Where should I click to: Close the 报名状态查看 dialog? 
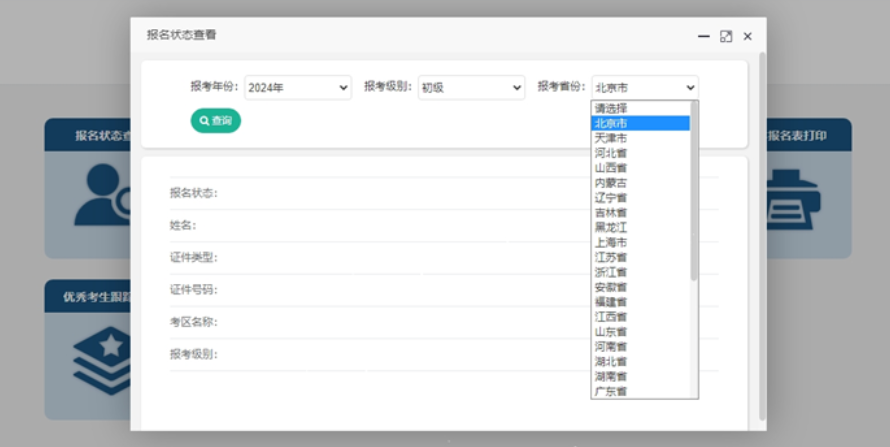click(747, 36)
